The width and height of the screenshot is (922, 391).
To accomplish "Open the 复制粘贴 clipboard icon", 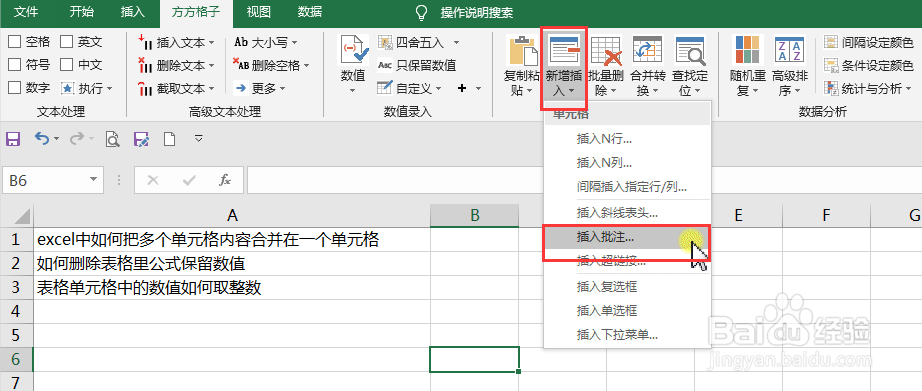I will pyautogui.click(x=522, y=50).
